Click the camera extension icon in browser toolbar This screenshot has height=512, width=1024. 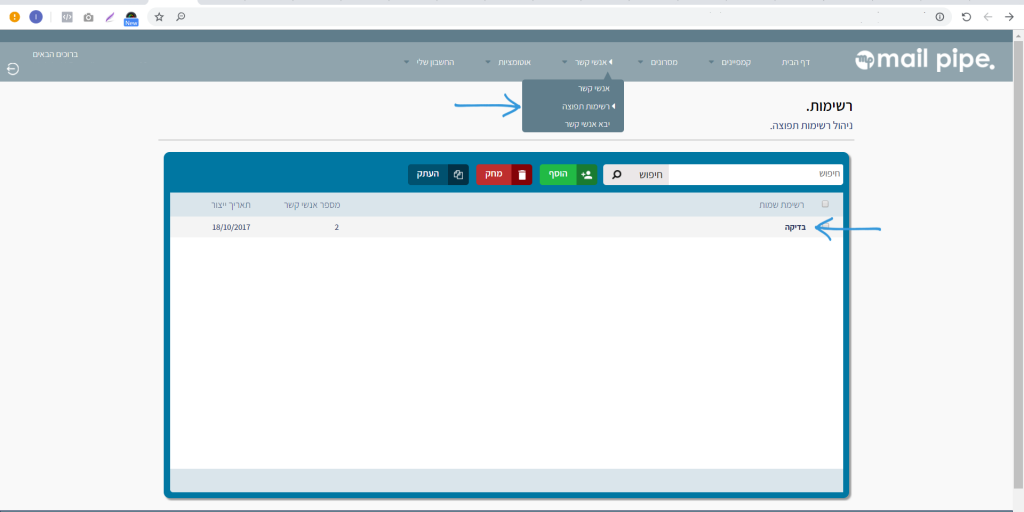point(88,17)
